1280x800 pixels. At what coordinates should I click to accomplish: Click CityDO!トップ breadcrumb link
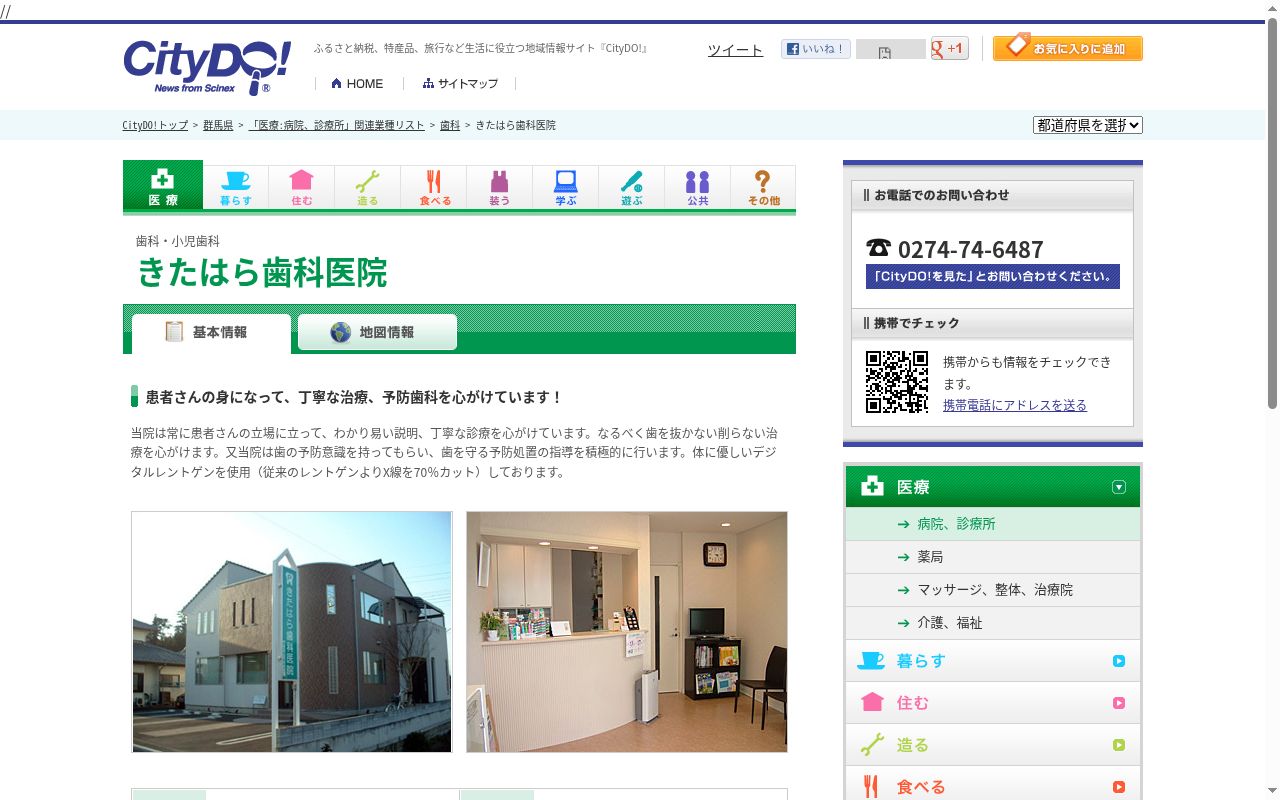point(155,126)
